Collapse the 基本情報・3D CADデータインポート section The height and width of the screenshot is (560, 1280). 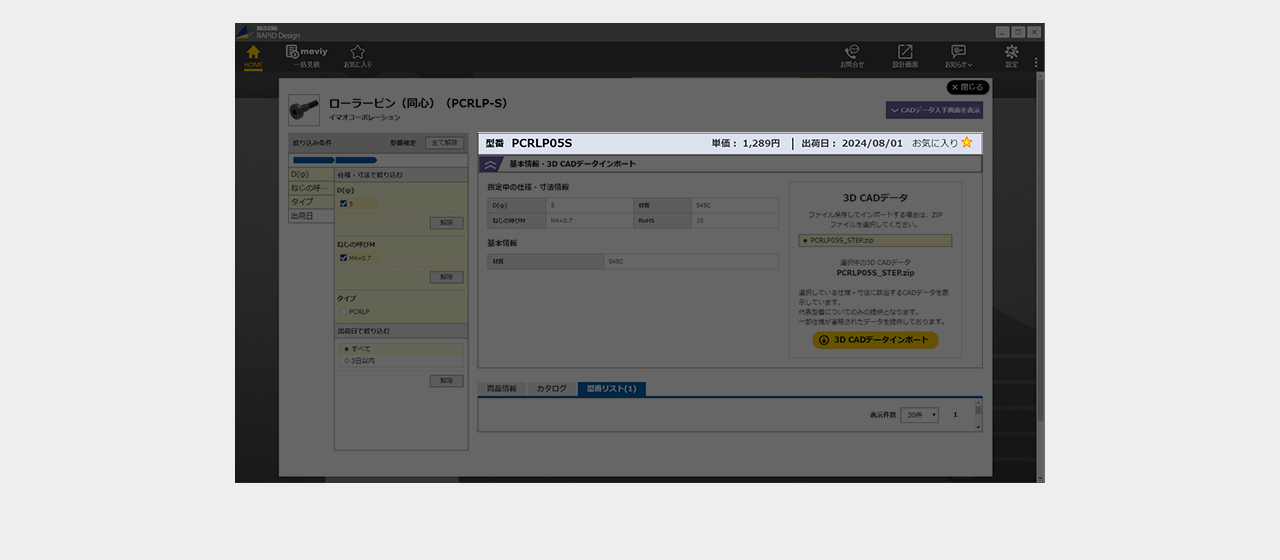pyautogui.click(x=491, y=164)
